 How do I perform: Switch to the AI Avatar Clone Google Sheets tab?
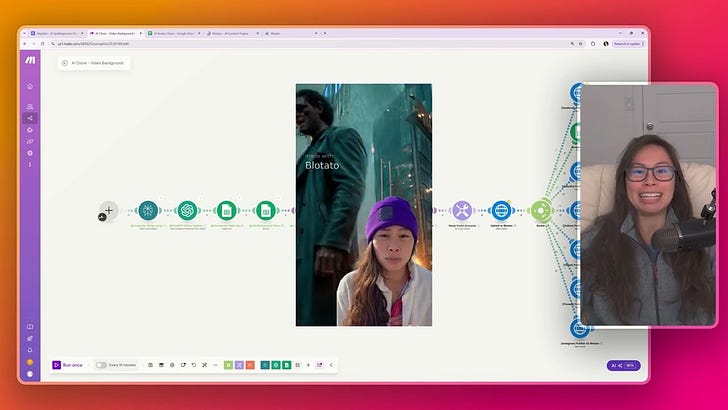(174, 33)
